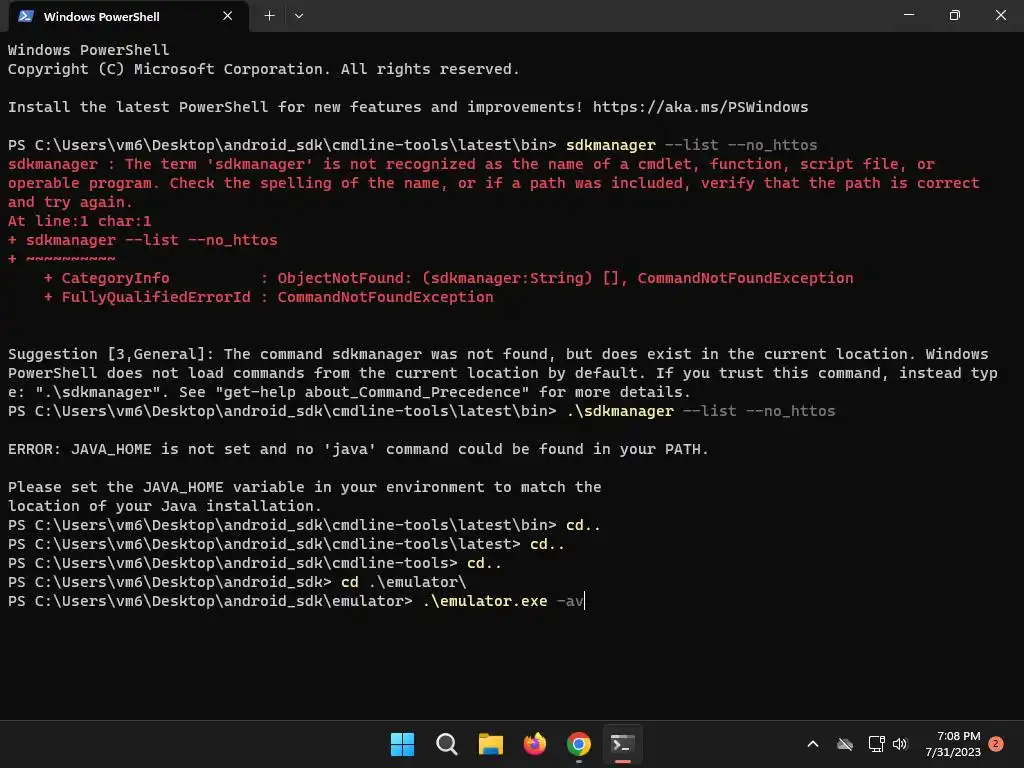The width and height of the screenshot is (1024, 768).
Task: Click 'Please set the JAVA_HOME variable' text
Action: click(304, 487)
